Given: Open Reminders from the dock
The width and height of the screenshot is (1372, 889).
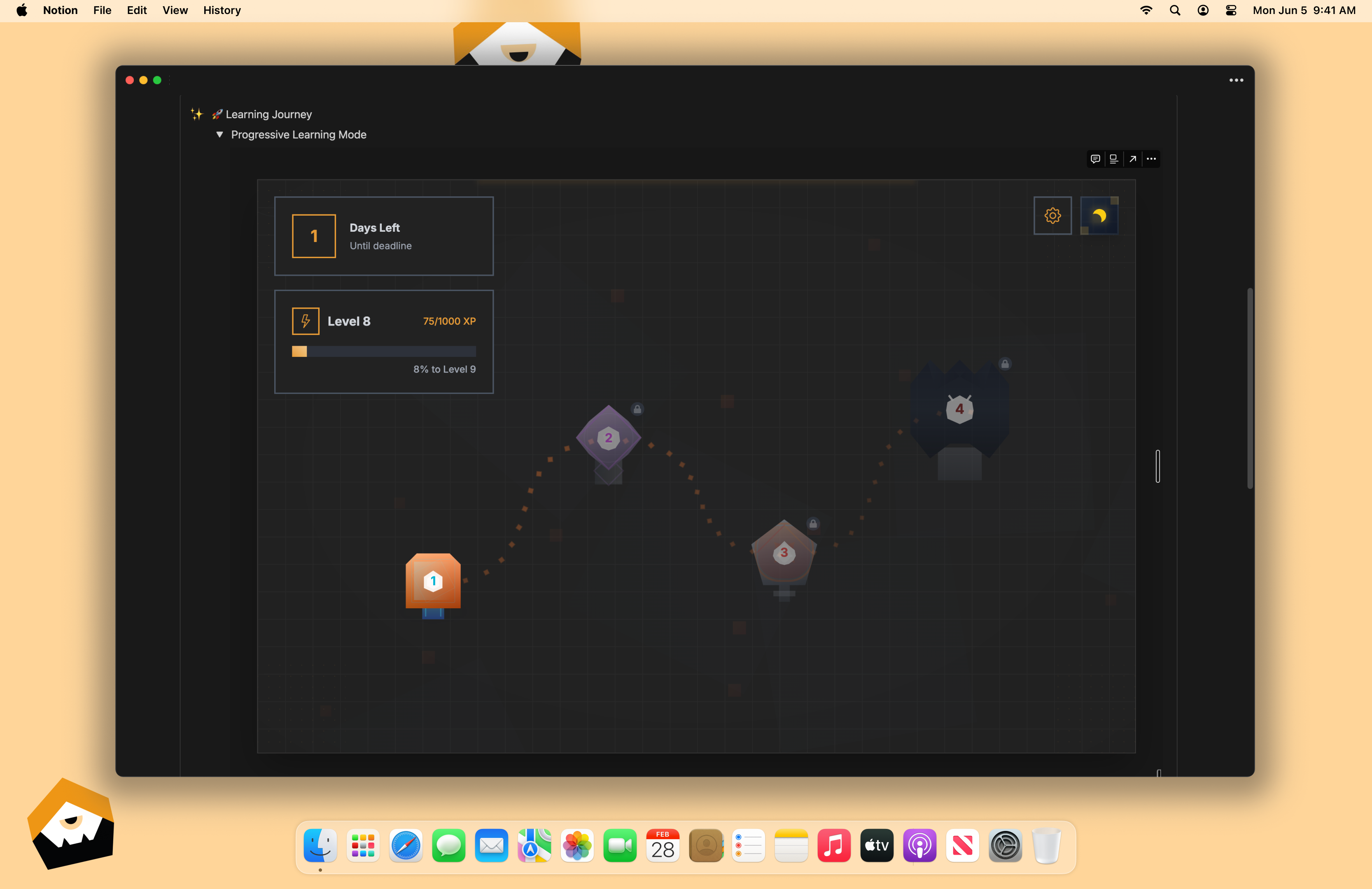Looking at the screenshot, I should click(x=748, y=845).
